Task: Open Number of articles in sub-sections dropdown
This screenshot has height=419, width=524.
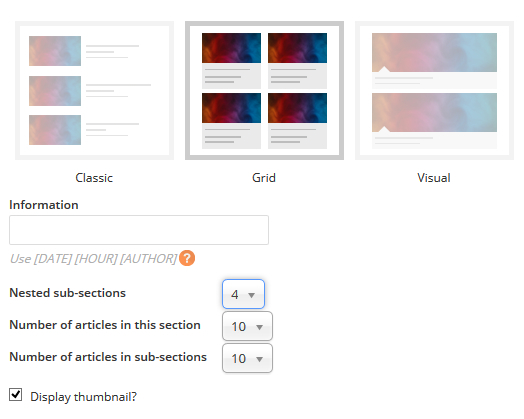Action: 247,358
